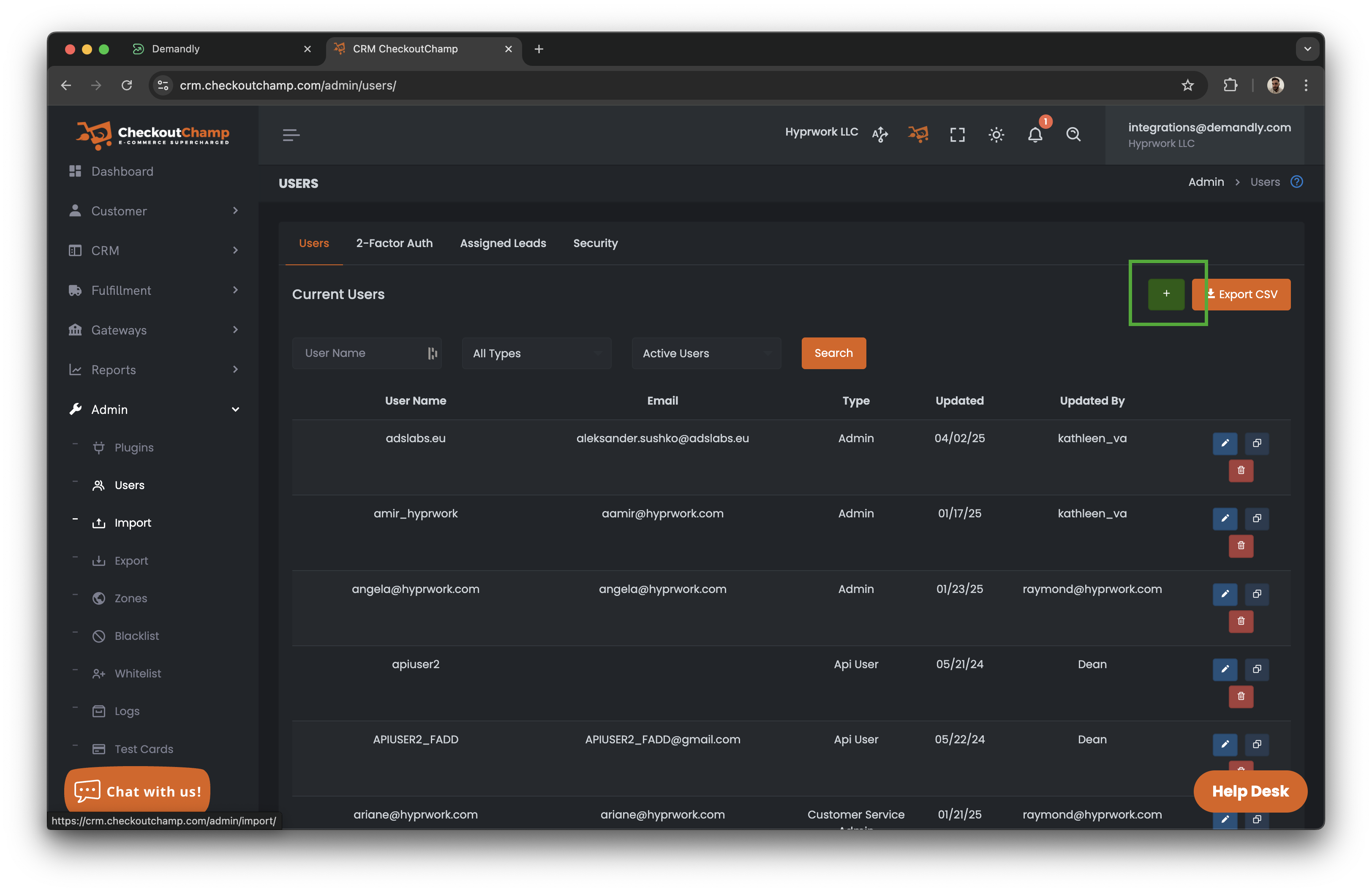
Task: Click the green plus add-user button
Action: (x=1165, y=294)
